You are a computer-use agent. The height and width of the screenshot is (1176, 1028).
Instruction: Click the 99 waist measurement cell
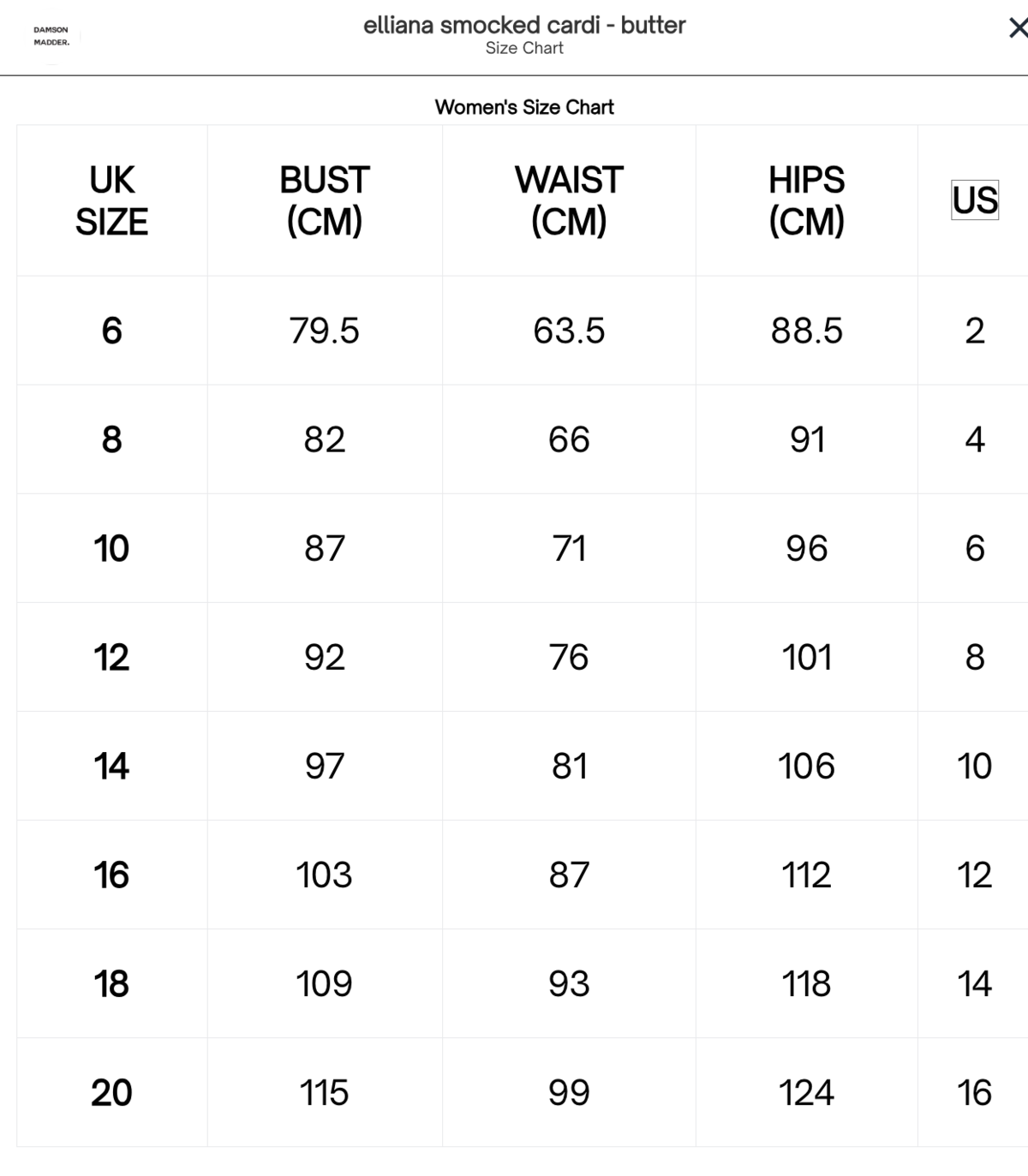pos(569,1092)
